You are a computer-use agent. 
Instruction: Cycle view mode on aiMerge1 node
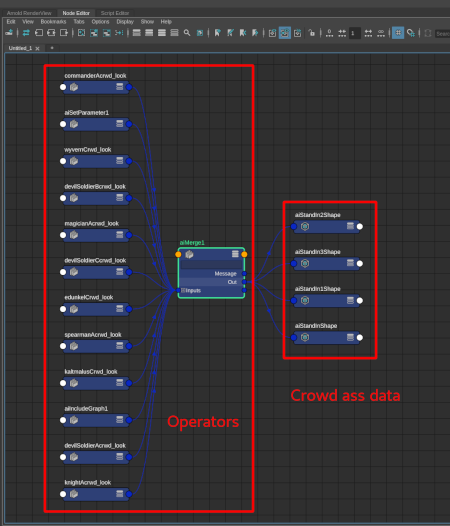235,254
